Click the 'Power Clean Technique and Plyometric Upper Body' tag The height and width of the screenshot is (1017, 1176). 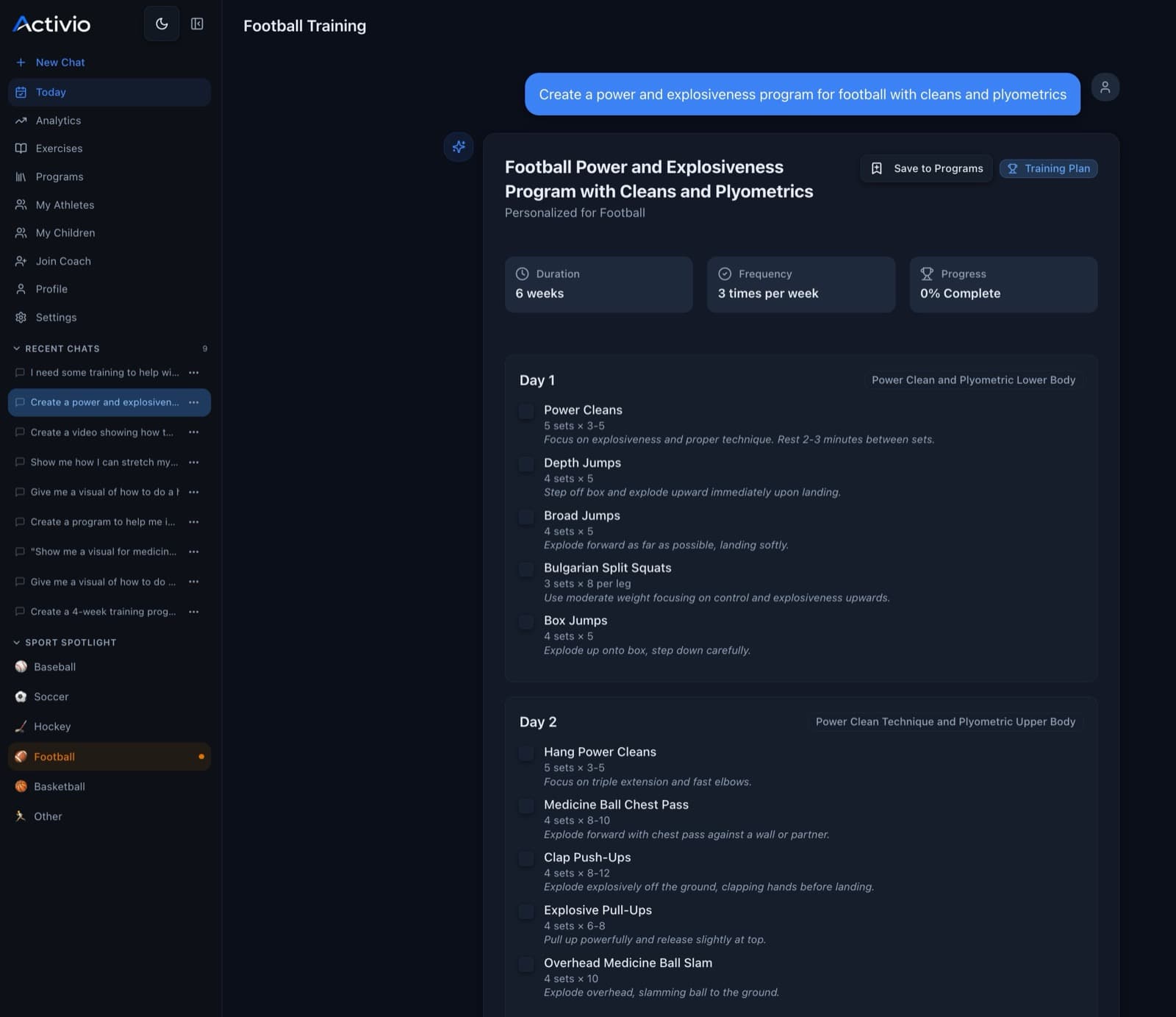[x=945, y=722]
